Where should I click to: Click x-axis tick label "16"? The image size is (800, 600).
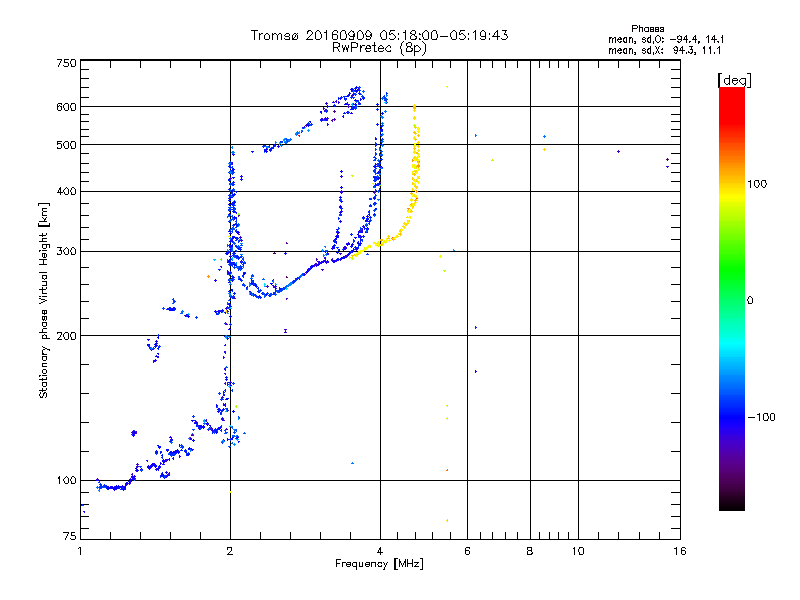coord(680,551)
